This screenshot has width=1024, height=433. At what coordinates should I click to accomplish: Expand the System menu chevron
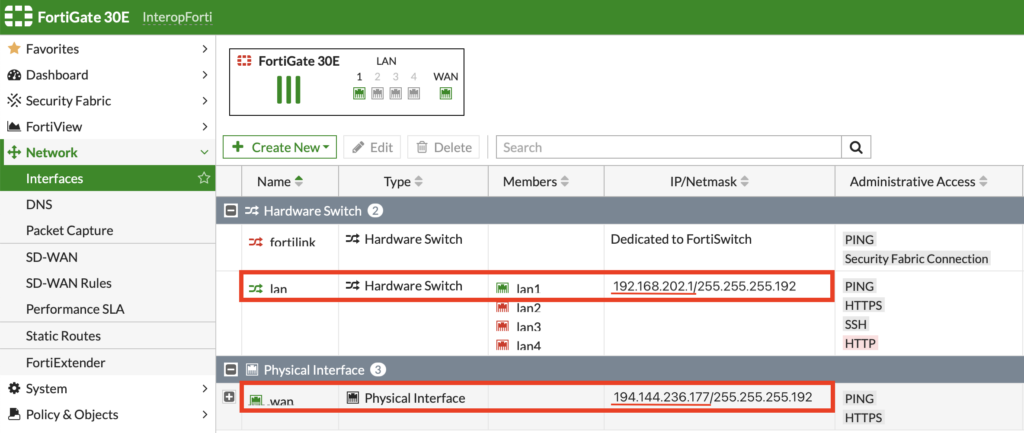[x=204, y=389]
